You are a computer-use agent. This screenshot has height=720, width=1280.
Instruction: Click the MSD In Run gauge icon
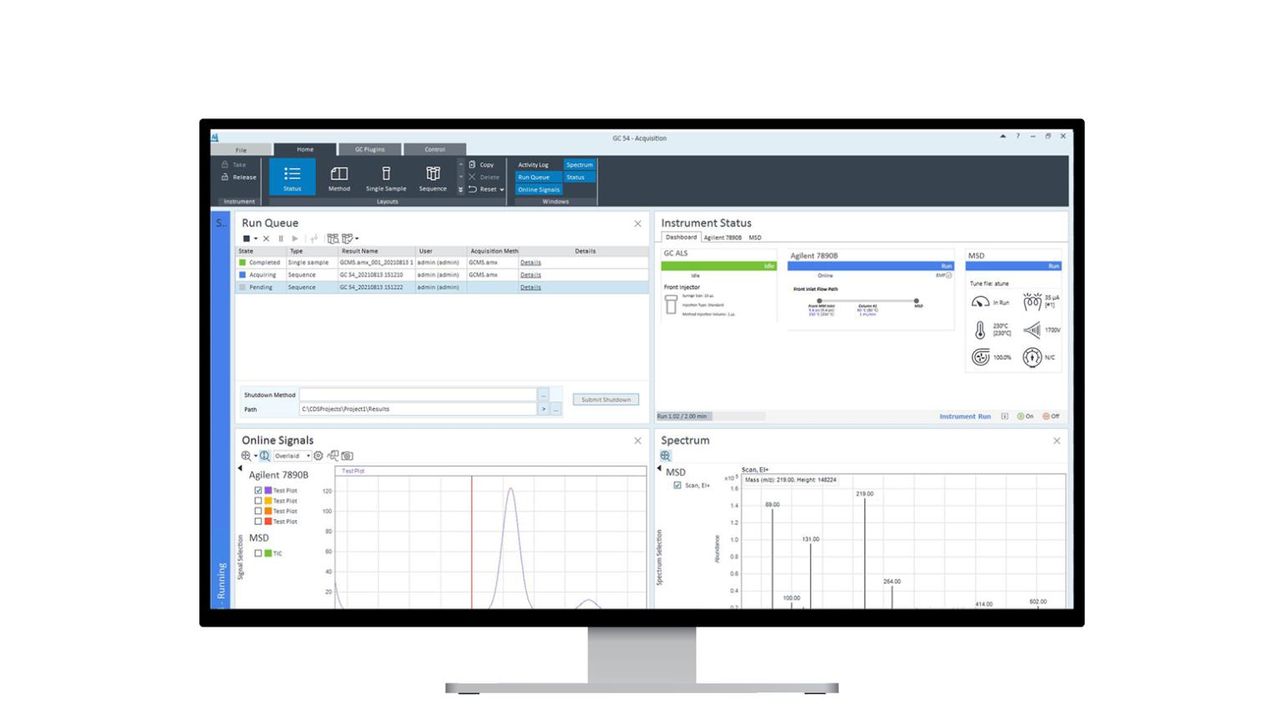(x=980, y=302)
